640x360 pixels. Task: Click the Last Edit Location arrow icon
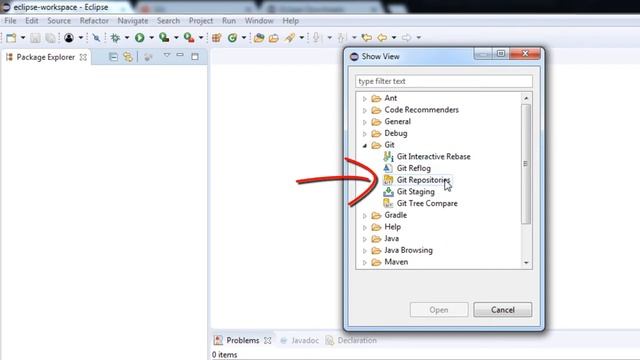(x=367, y=38)
